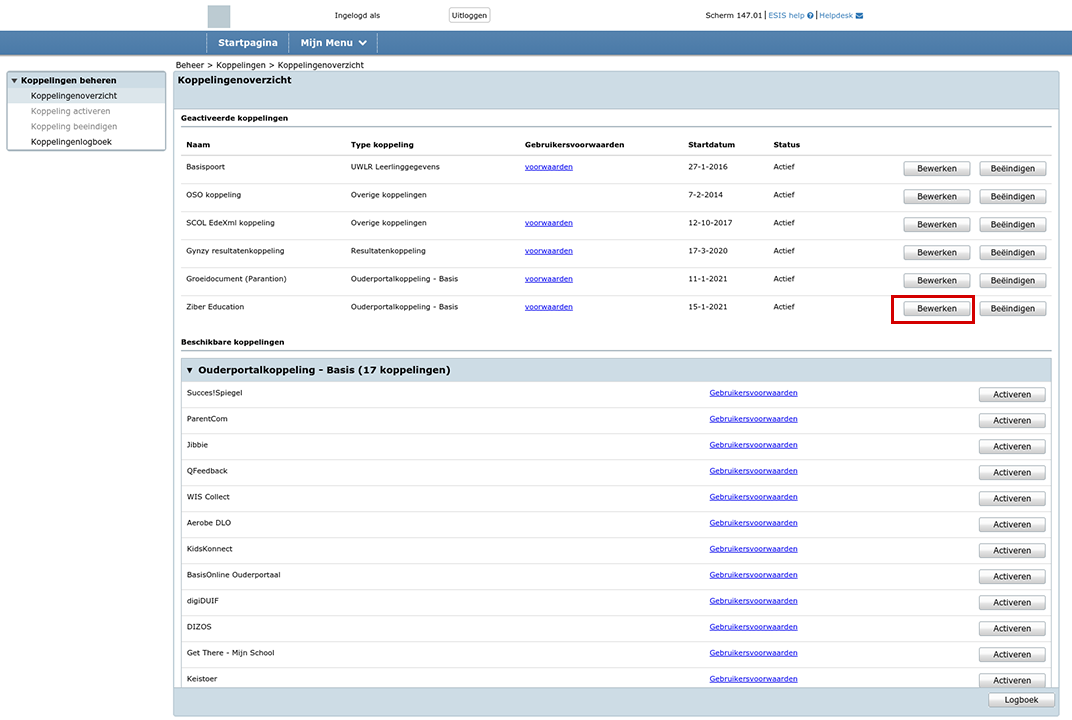Open Koppelingenlogboek from the sidebar
Viewport: 1072px width, 720px height.
coord(71,142)
